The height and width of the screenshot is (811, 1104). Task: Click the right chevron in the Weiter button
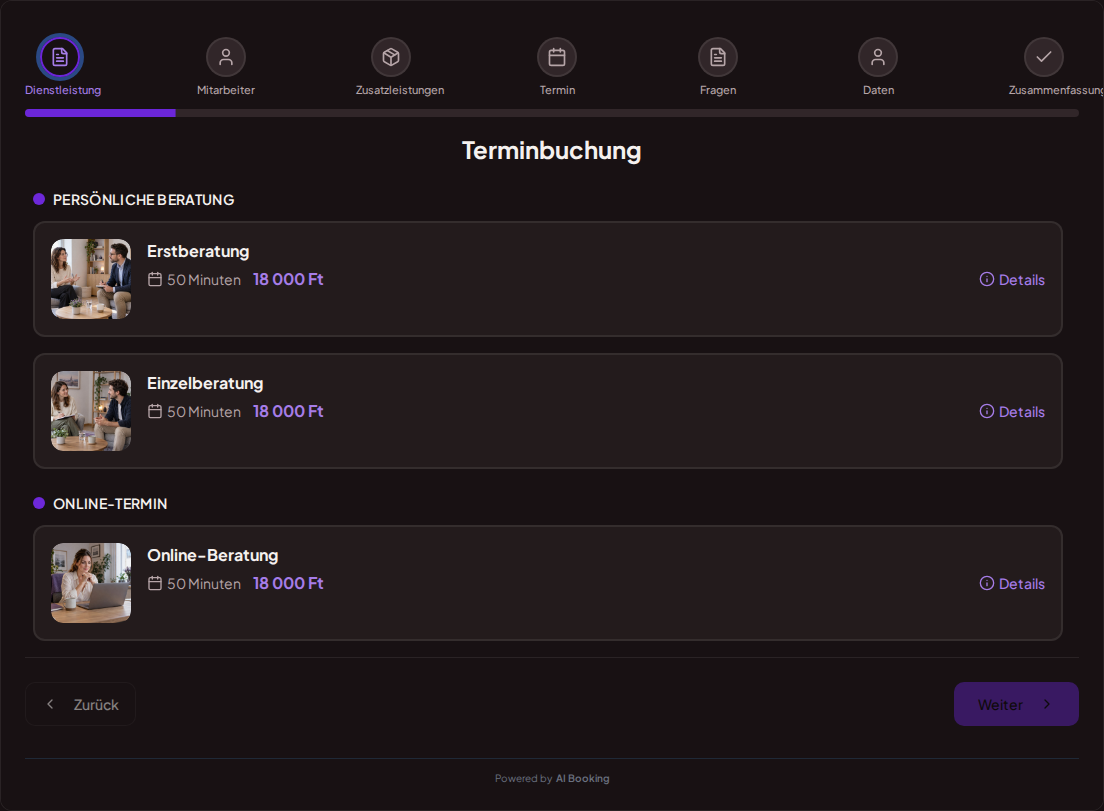tap(1047, 704)
